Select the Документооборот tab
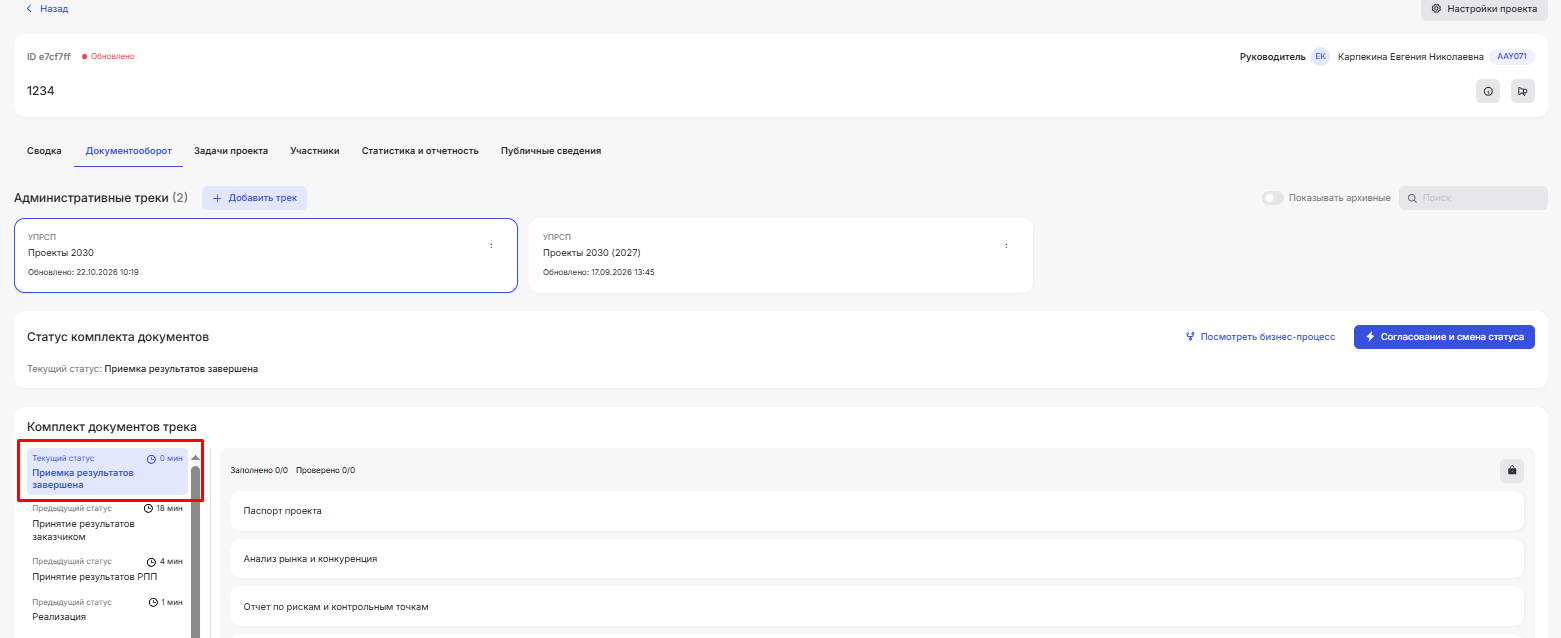This screenshot has height=638, width=1561. pos(129,151)
